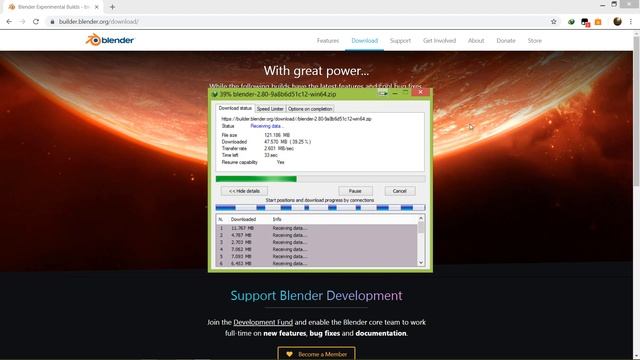Pause the download

coord(355,191)
